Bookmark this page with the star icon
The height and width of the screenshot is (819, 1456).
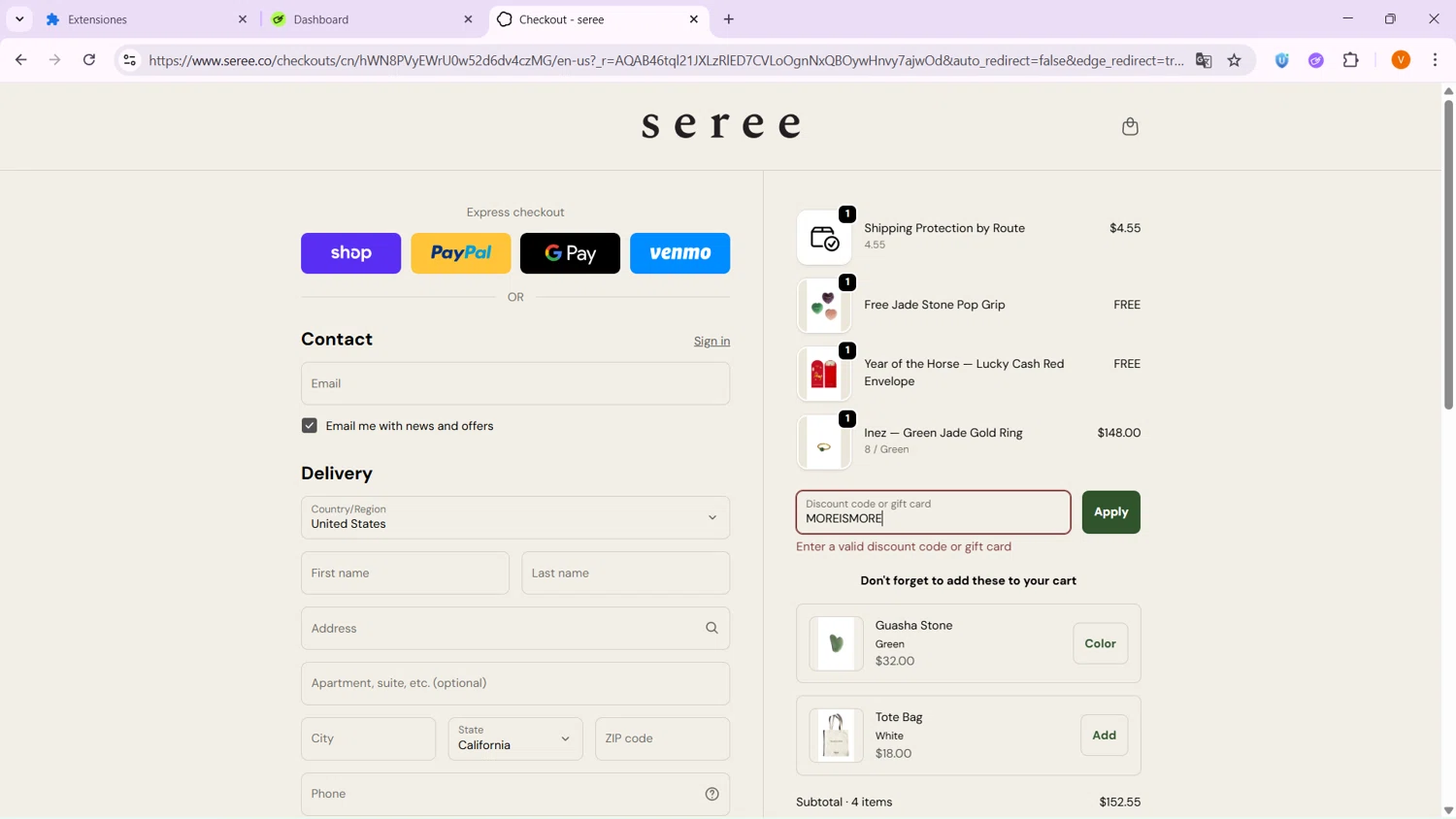coord(1235,60)
